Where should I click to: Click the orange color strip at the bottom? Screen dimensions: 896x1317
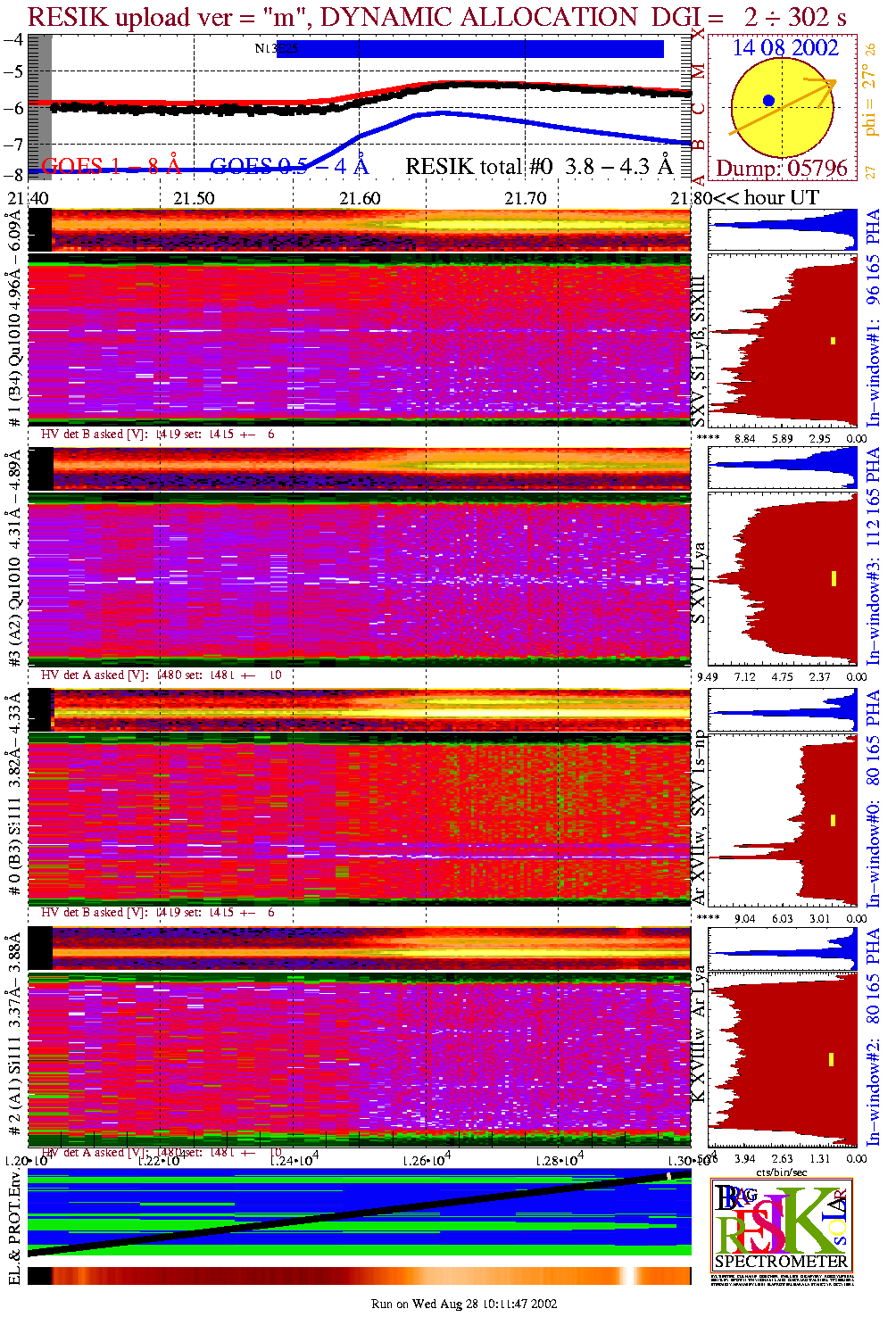coord(359,1276)
